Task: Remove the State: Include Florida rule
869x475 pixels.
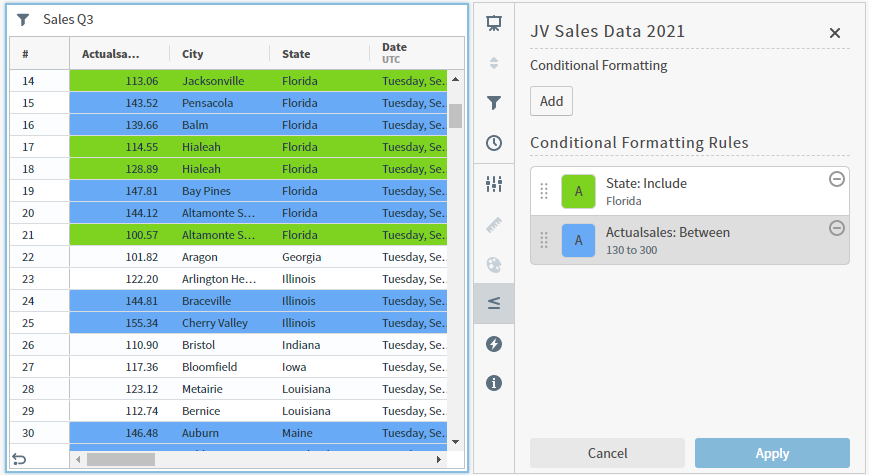Action: coord(836,179)
